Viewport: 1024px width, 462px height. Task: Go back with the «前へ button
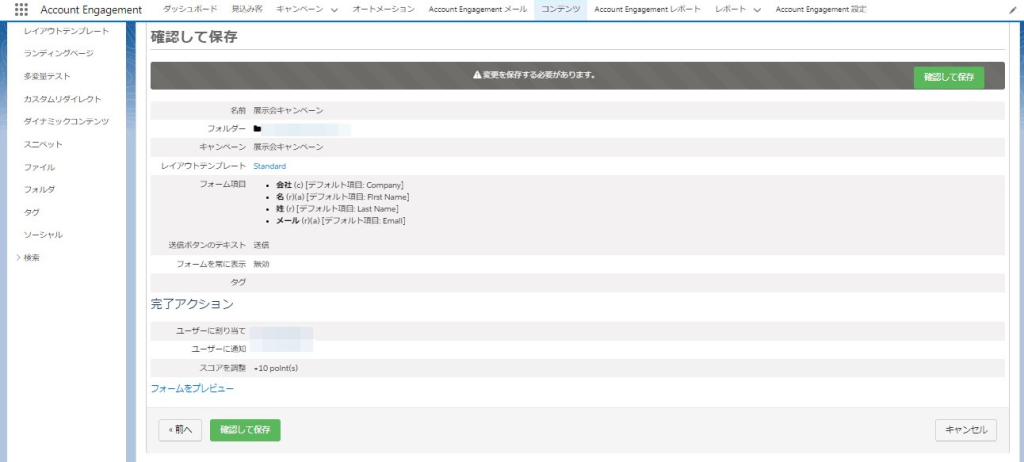tap(180, 430)
